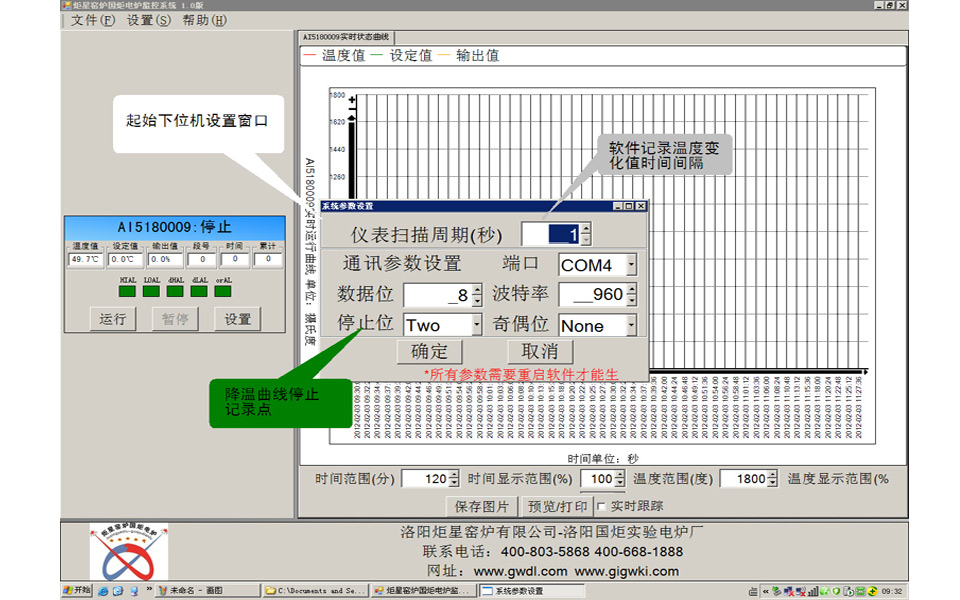Open the 设置(S) menu
960x600 pixels.
pos(148,20)
